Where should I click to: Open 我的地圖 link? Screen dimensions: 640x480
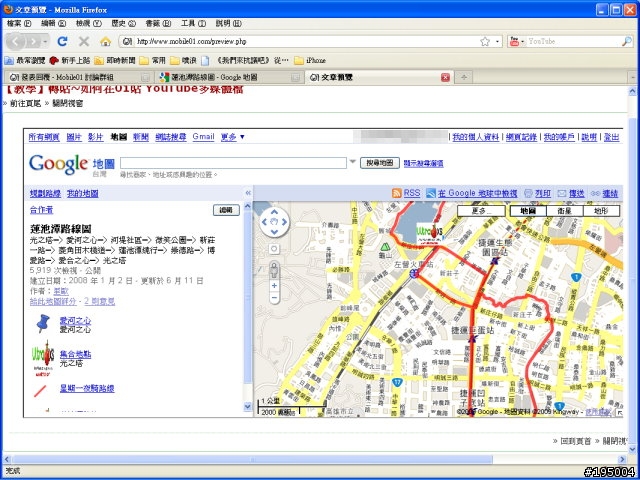coord(82,193)
